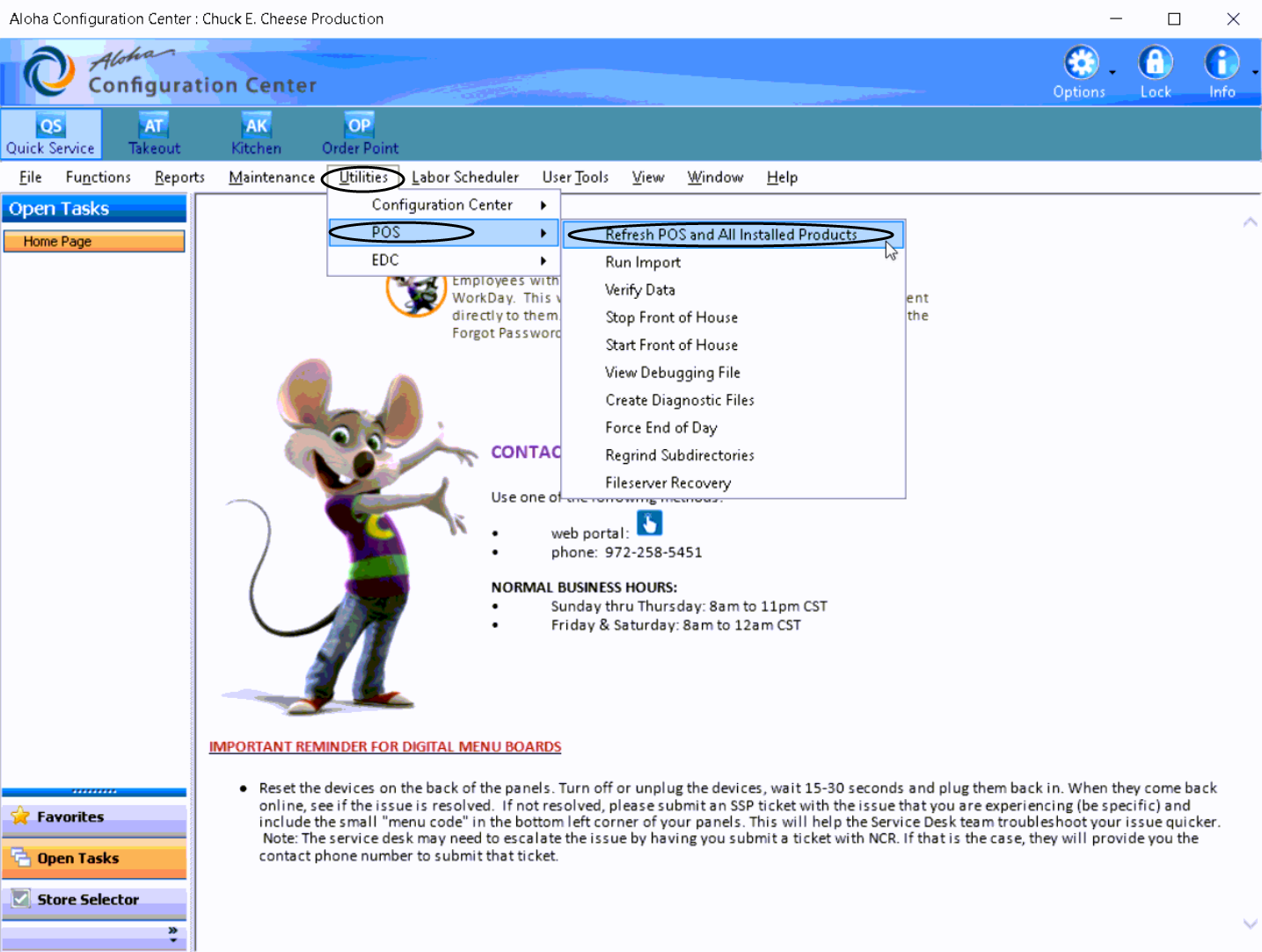Choose Start Front of House

tap(733, 345)
